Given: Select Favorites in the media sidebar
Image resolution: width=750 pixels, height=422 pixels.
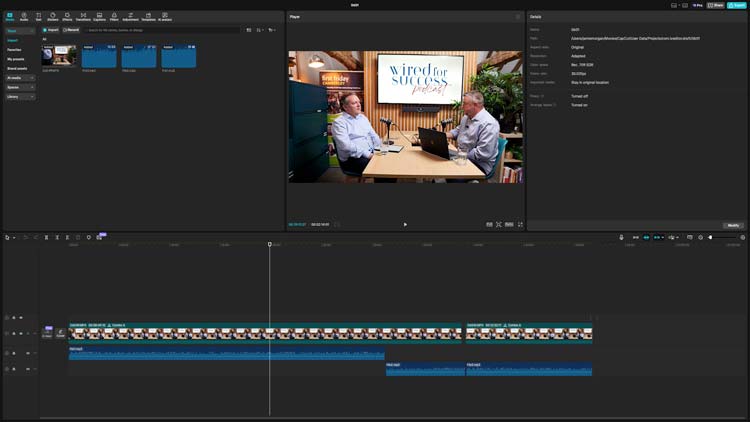Looking at the screenshot, I should [x=15, y=49].
